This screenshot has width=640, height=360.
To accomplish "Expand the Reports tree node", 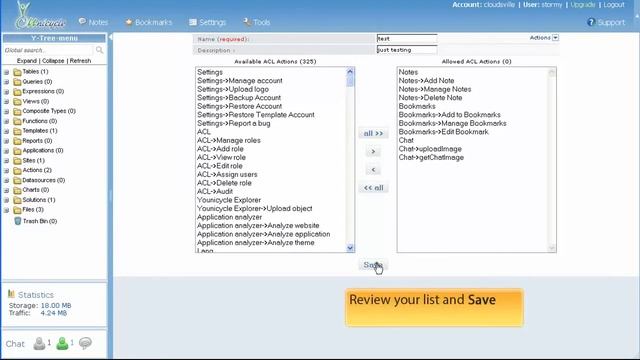I will pos(7,141).
